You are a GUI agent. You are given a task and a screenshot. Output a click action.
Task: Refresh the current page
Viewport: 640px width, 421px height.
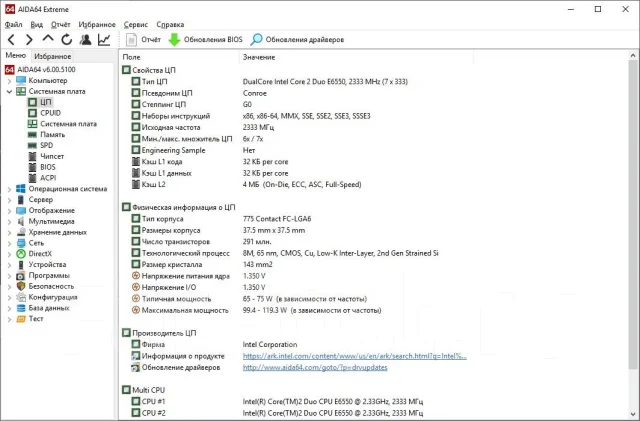(x=67, y=40)
